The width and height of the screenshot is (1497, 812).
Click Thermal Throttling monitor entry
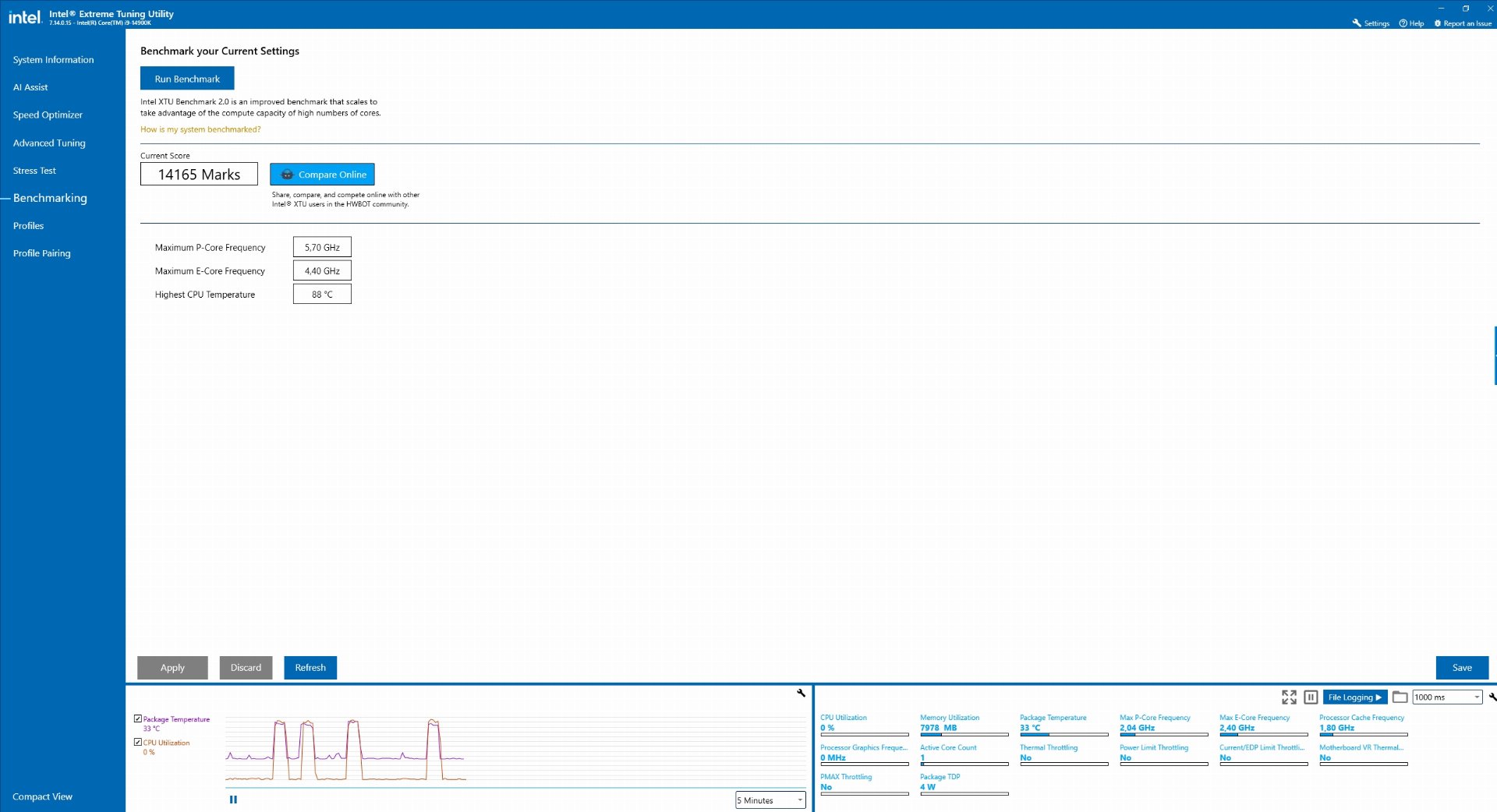(x=1064, y=754)
